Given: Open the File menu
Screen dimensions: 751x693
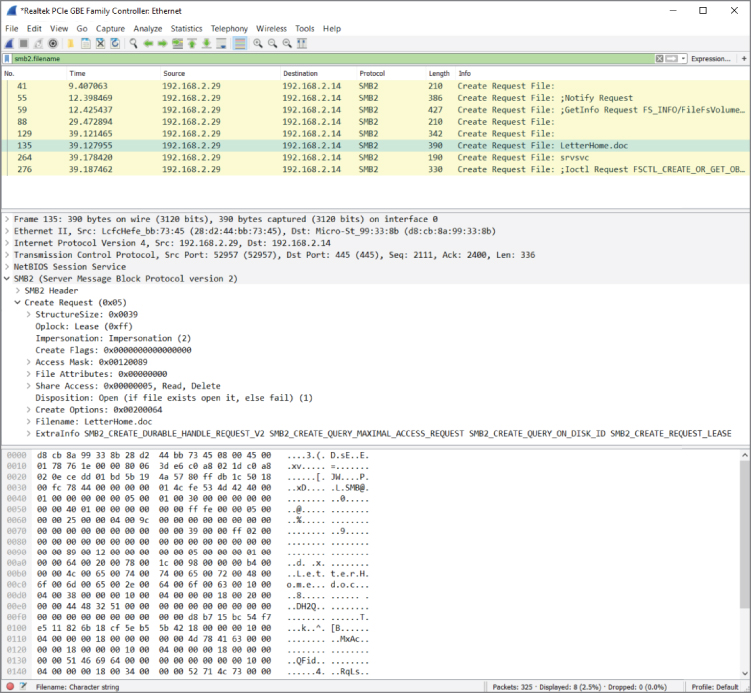Looking at the screenshot, I should pos(11,29).
